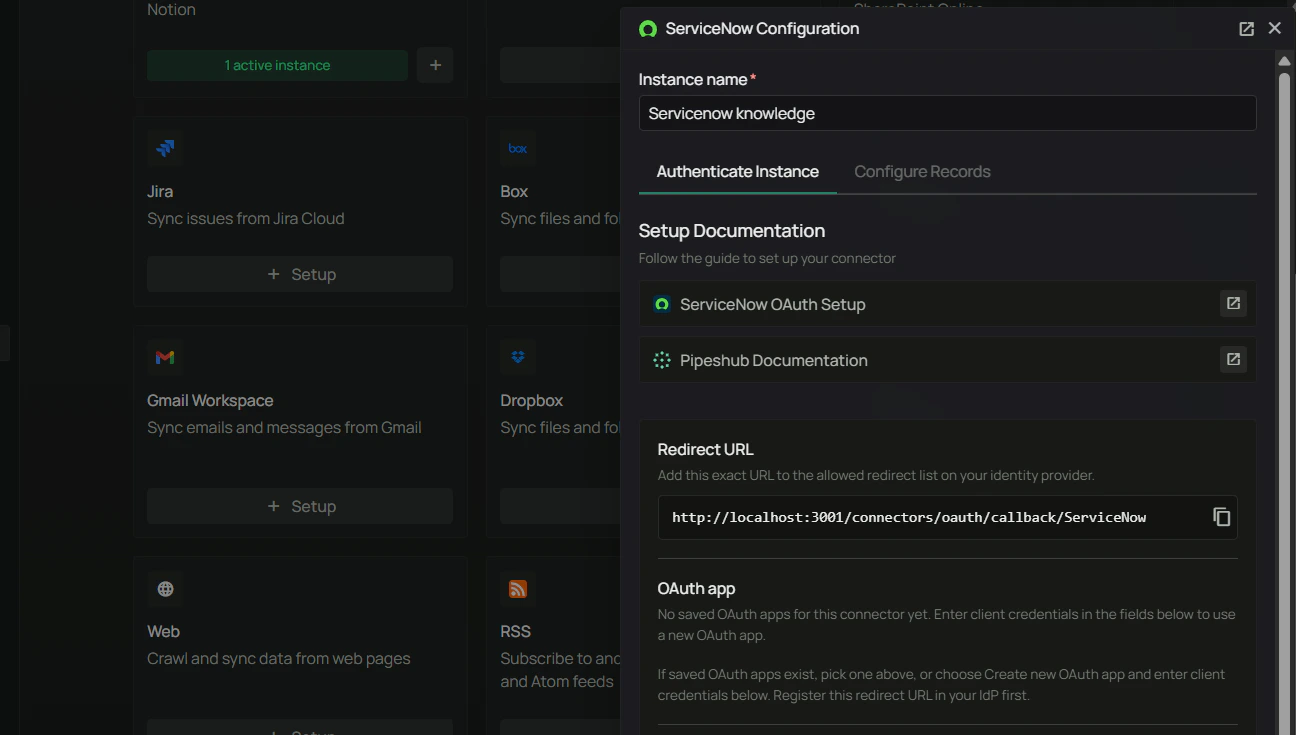Screen dimensions: 1296x735
Task: Click the ServiceNow logo in panel header
Action: 648,29
